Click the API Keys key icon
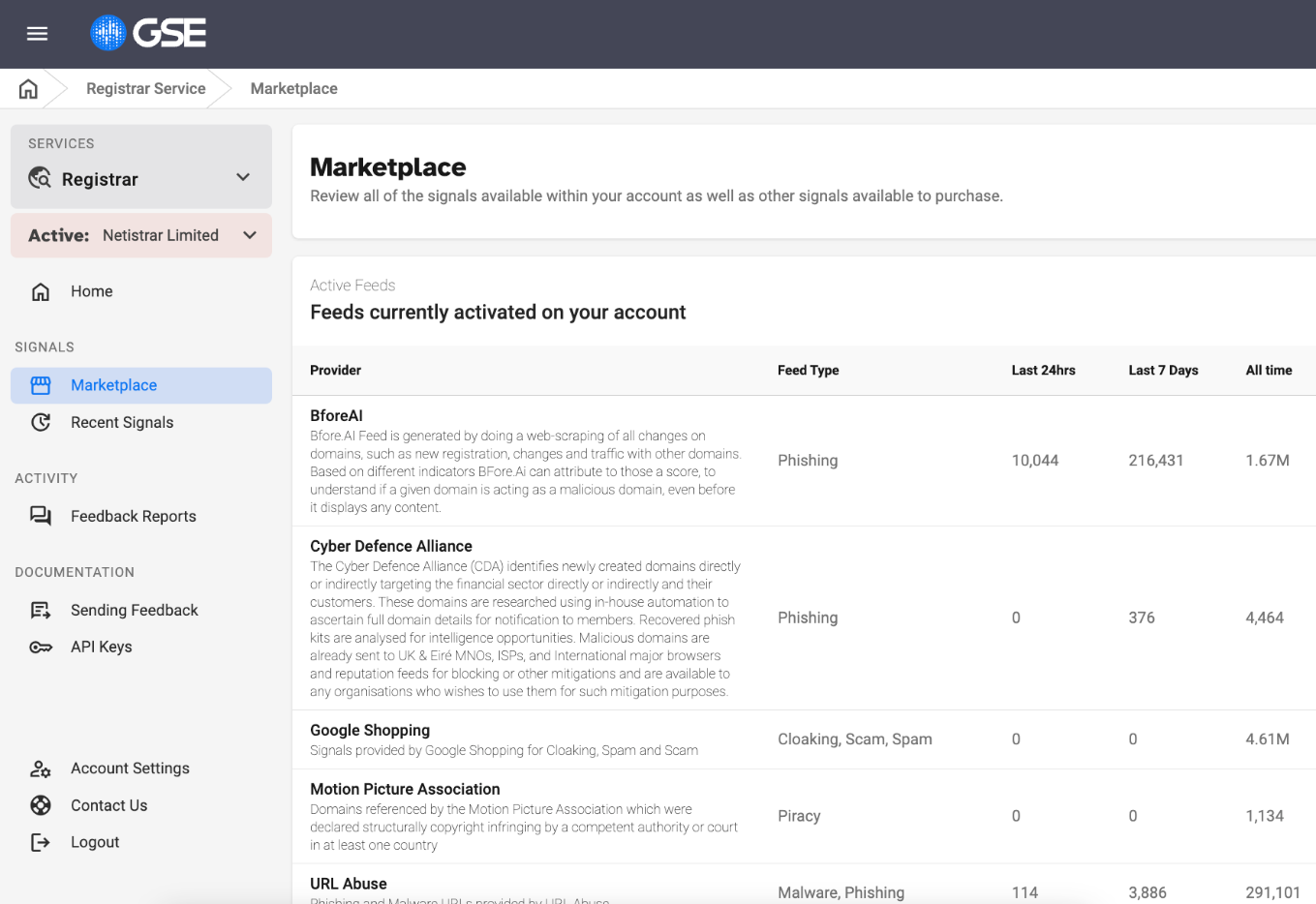This screenshot has width=1316, height=904. pos(41,647)
